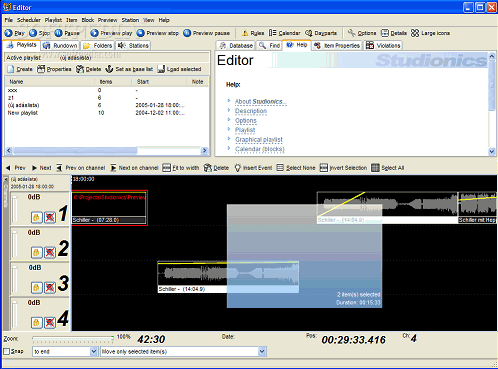Open the 'to end' snap dropdown
The height and width of the screenshot is (369, 498).
(94, 351)
